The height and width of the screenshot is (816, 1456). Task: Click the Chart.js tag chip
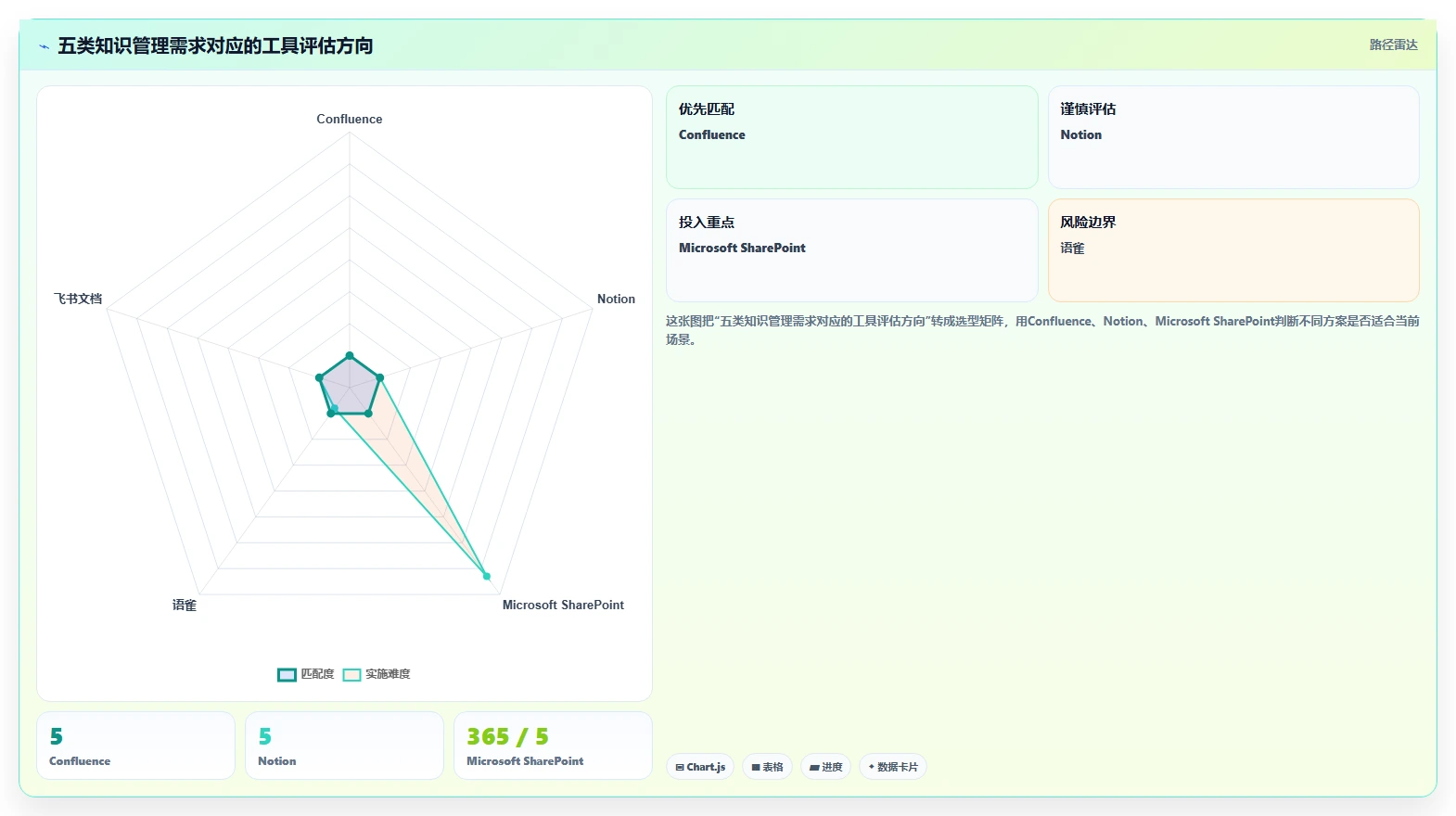pos(700,767)
